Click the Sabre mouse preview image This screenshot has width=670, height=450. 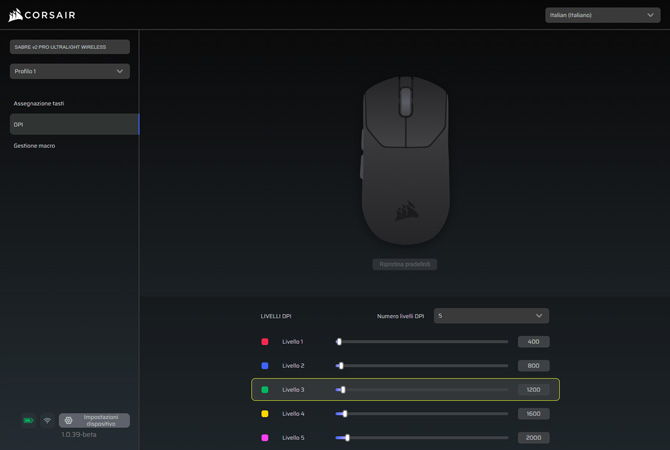[405, 160]
